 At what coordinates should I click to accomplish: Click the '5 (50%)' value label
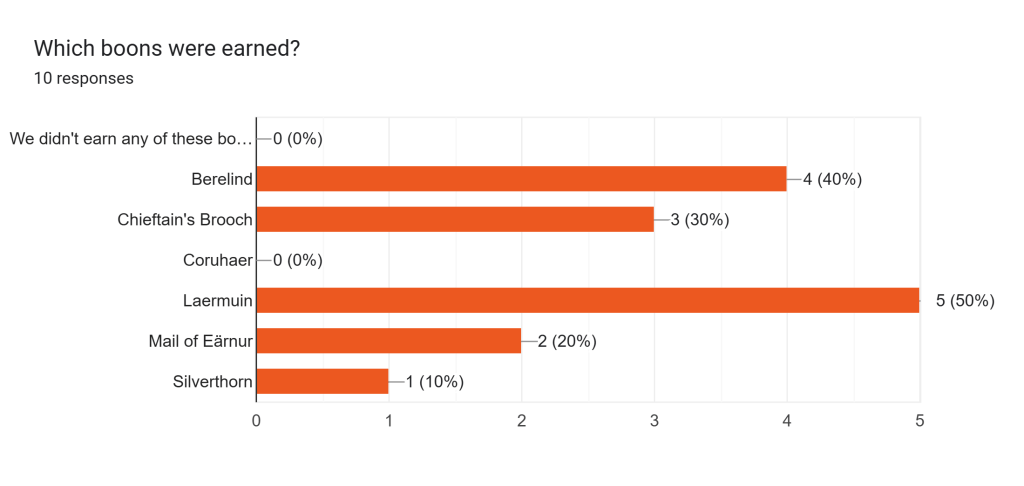pos(965,300)
